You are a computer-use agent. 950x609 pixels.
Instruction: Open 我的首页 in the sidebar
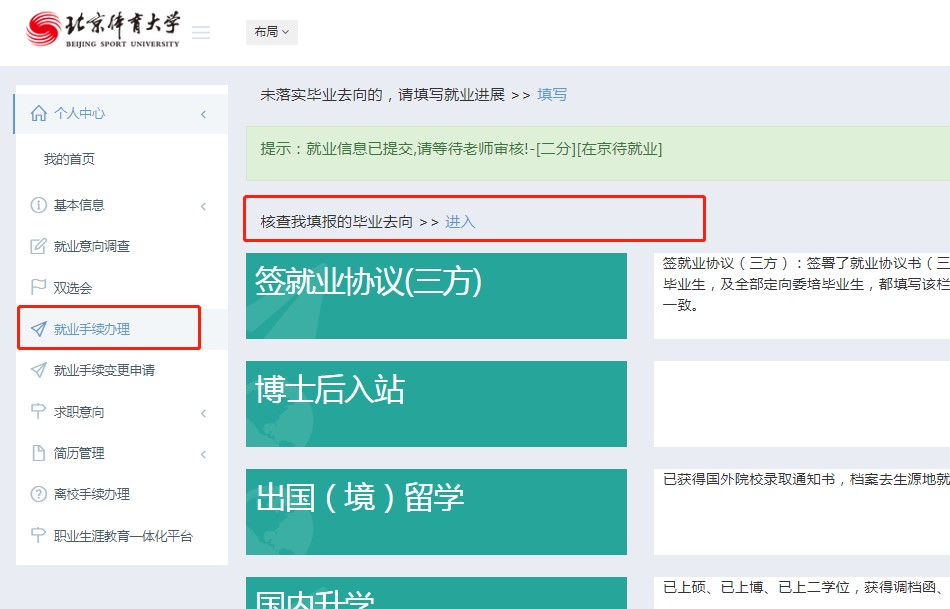point(69,159)
